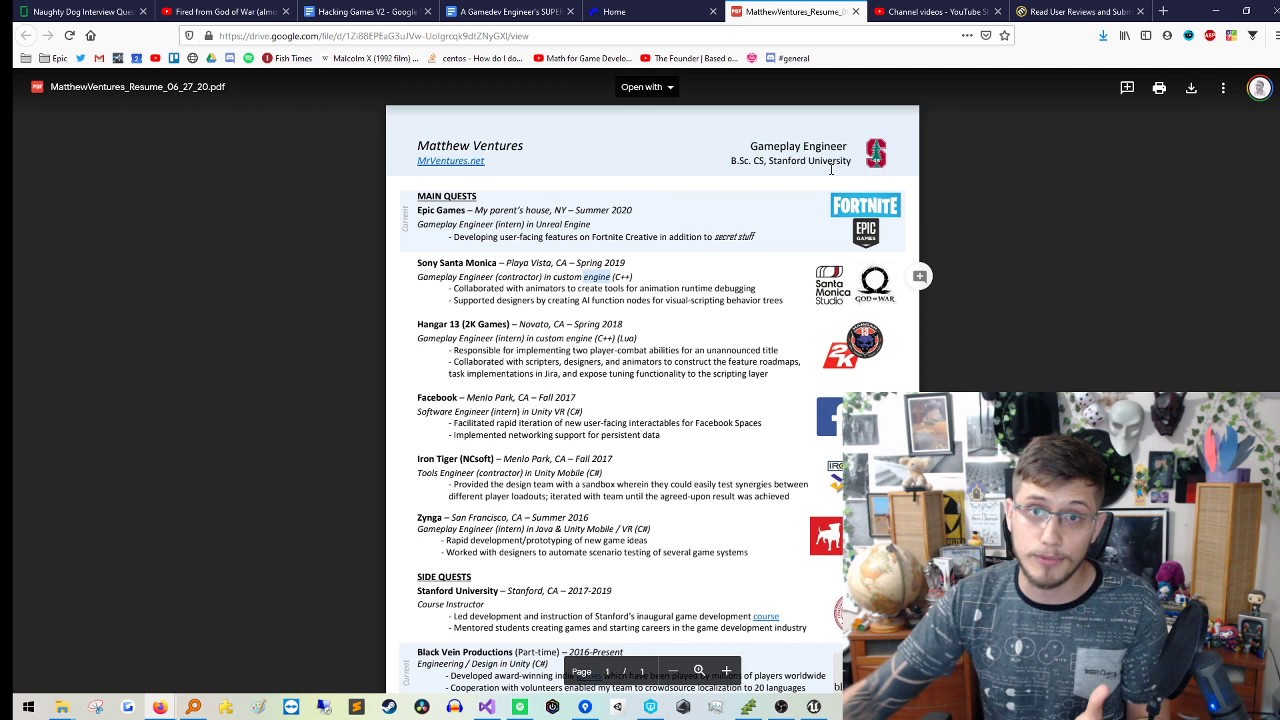Close the Home tab
The width and height of the screenshot is (1280, 720).
[x=713, y=12]
